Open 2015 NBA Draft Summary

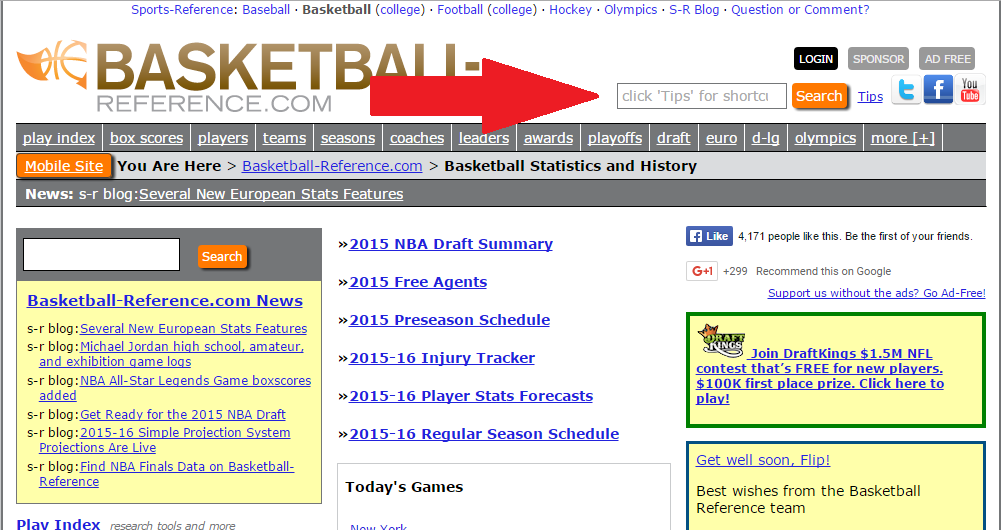[x=451, y=244]
